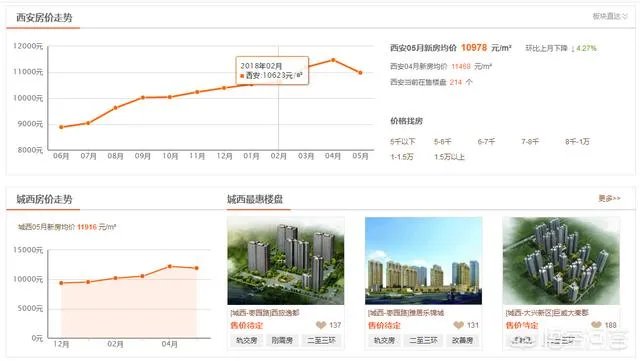The height and width of the screenshot is (361, 640).
Task: Click the 12月 data point on Xi'an chart
Action: [224, 88]
